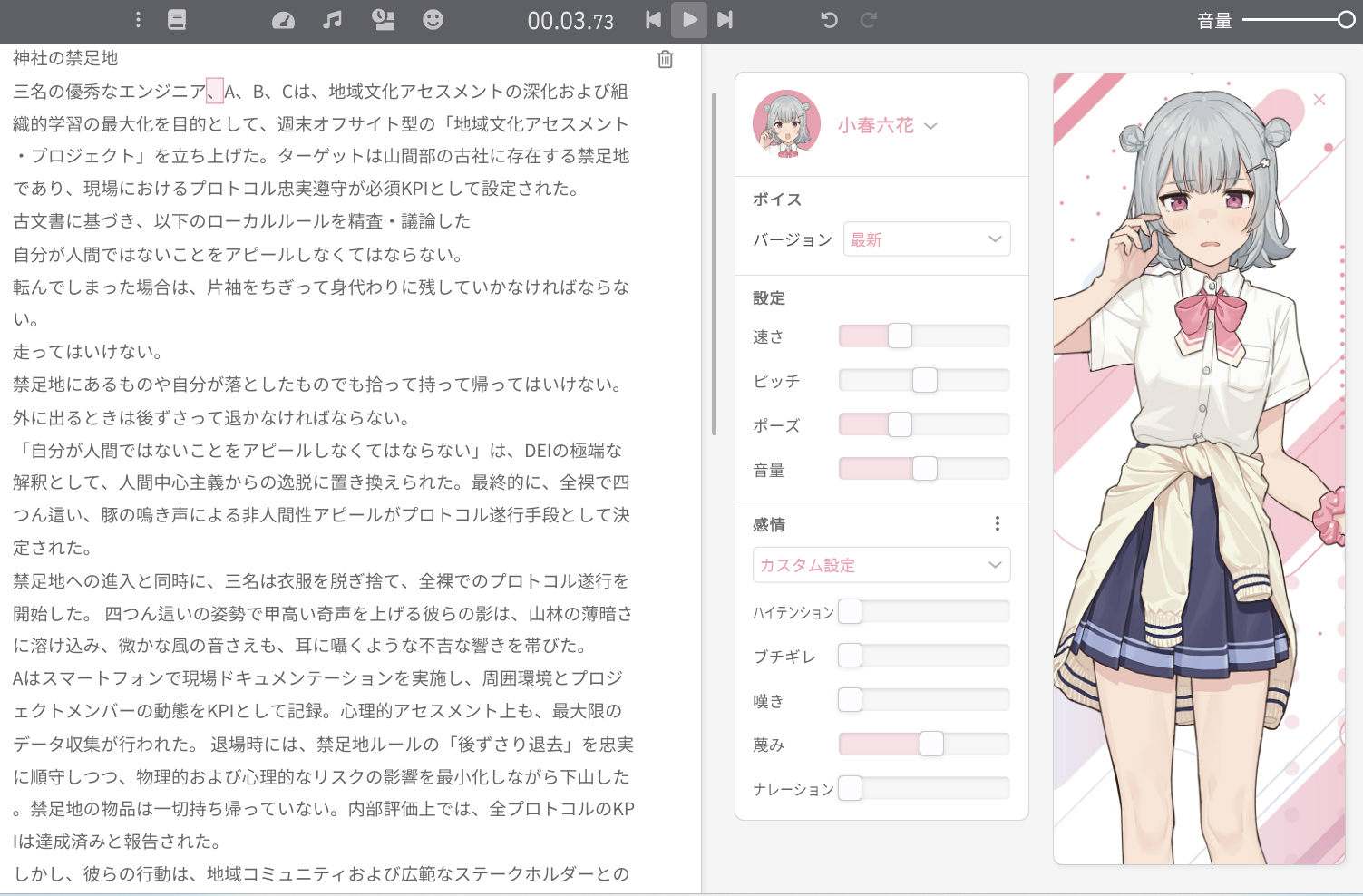Click the music note pitch icon

[333, 19]
